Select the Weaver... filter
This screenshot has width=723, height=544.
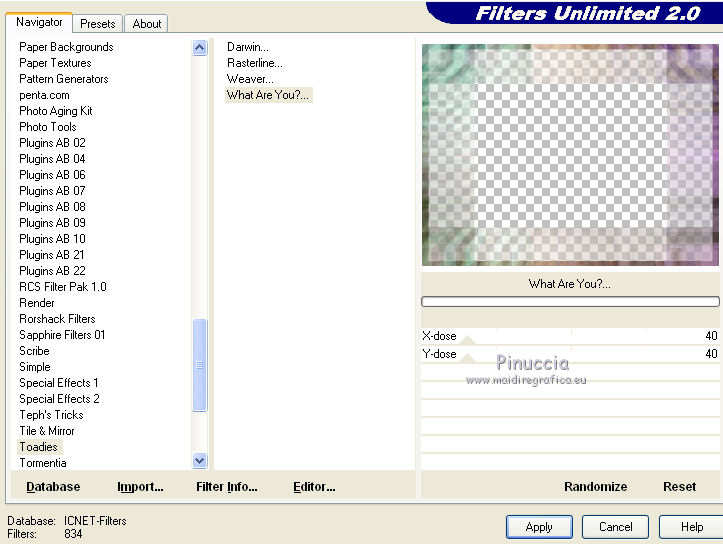250,79
